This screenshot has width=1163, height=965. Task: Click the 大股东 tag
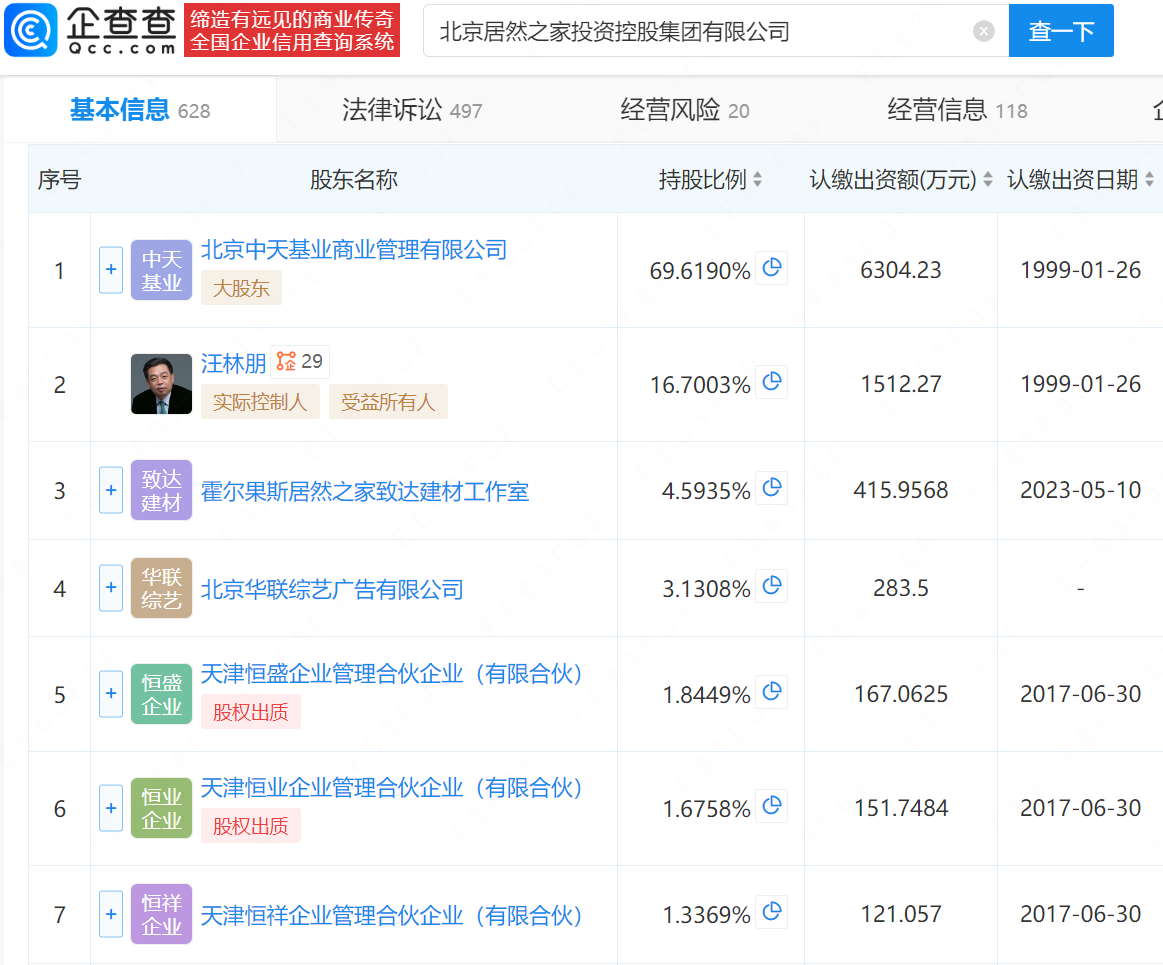point(241,289)
